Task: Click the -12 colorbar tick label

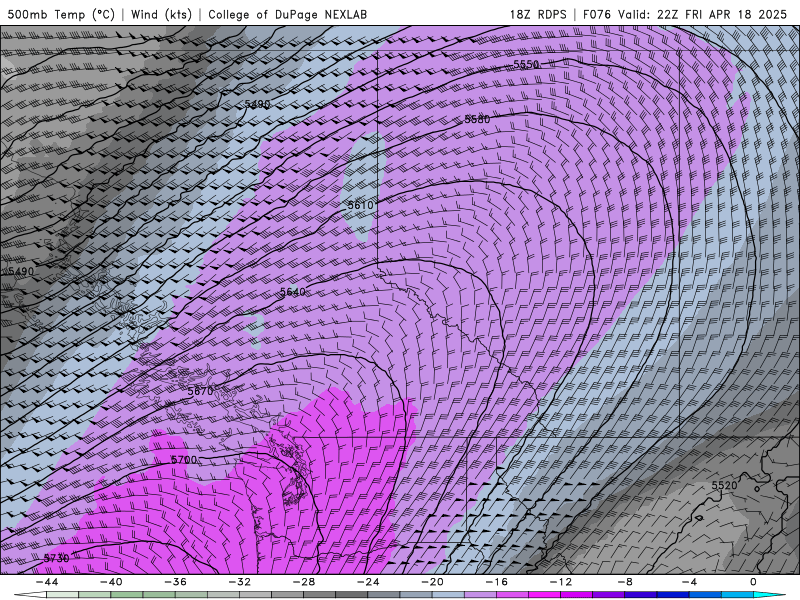Action: click(x=561, y=582)
